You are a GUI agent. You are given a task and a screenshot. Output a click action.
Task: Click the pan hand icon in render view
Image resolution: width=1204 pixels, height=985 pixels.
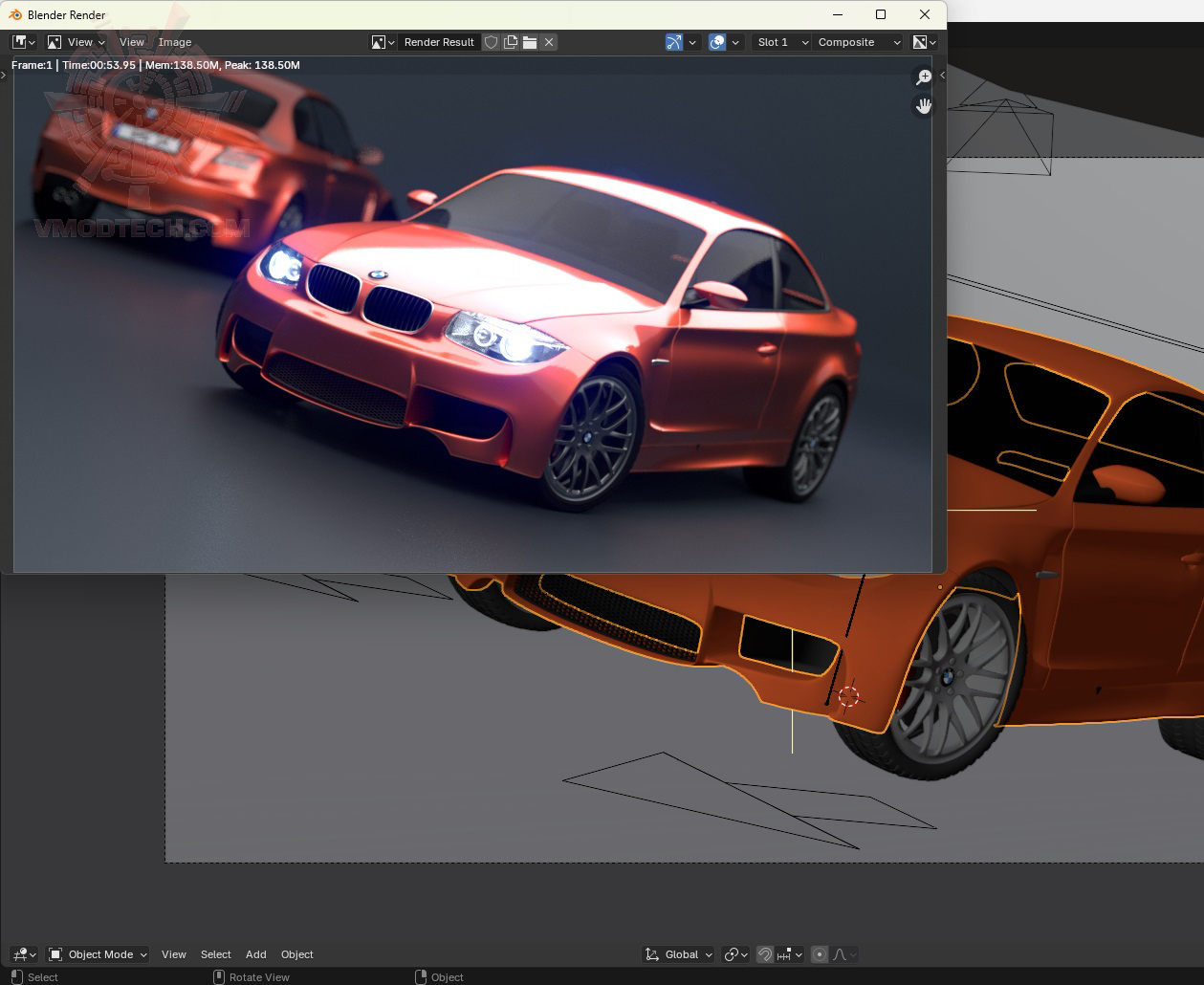coord(924,106)
